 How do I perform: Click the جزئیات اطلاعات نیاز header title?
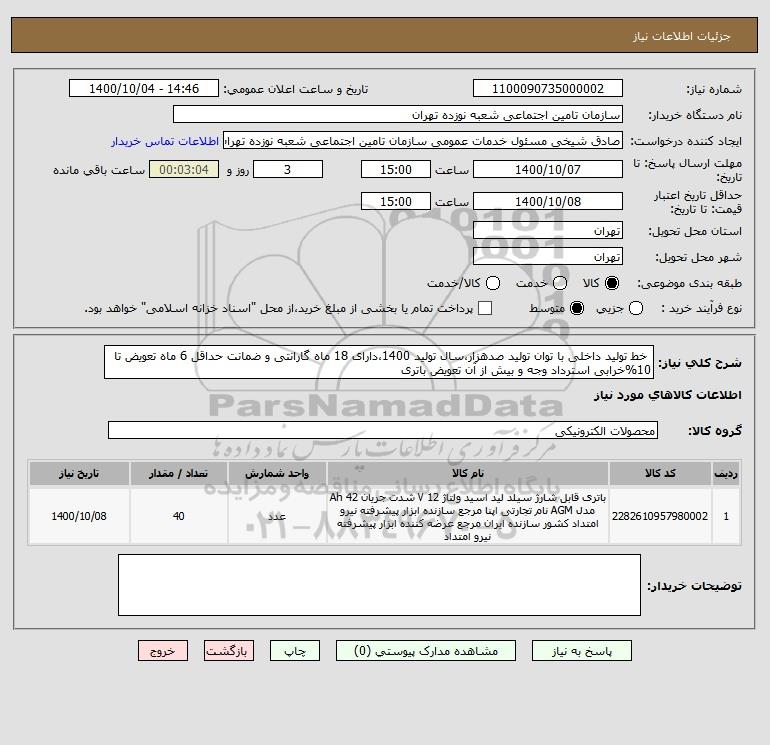point(681,36)
